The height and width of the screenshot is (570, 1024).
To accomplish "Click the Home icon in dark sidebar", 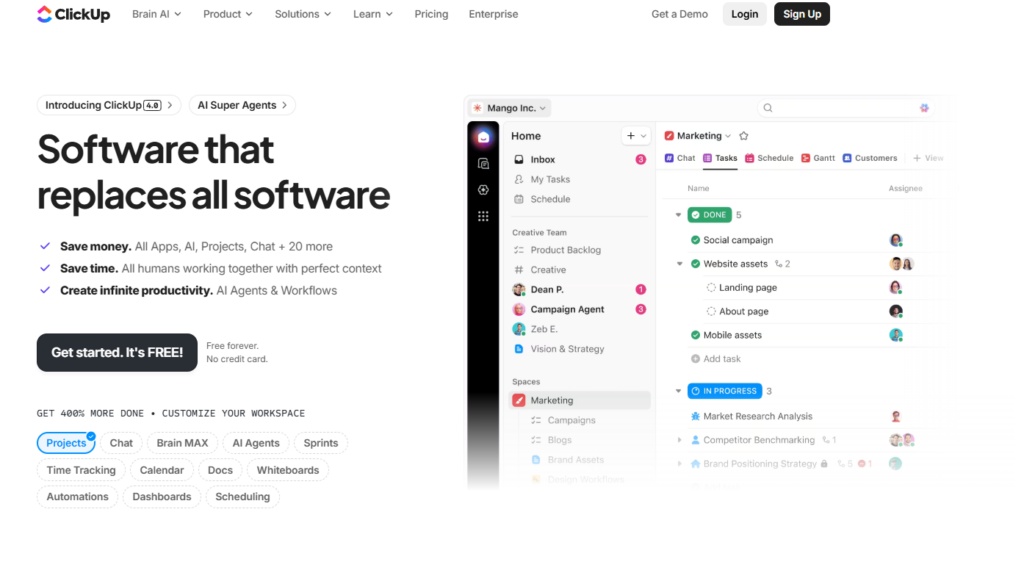I will pyautogui.click(x=483, y=137).
